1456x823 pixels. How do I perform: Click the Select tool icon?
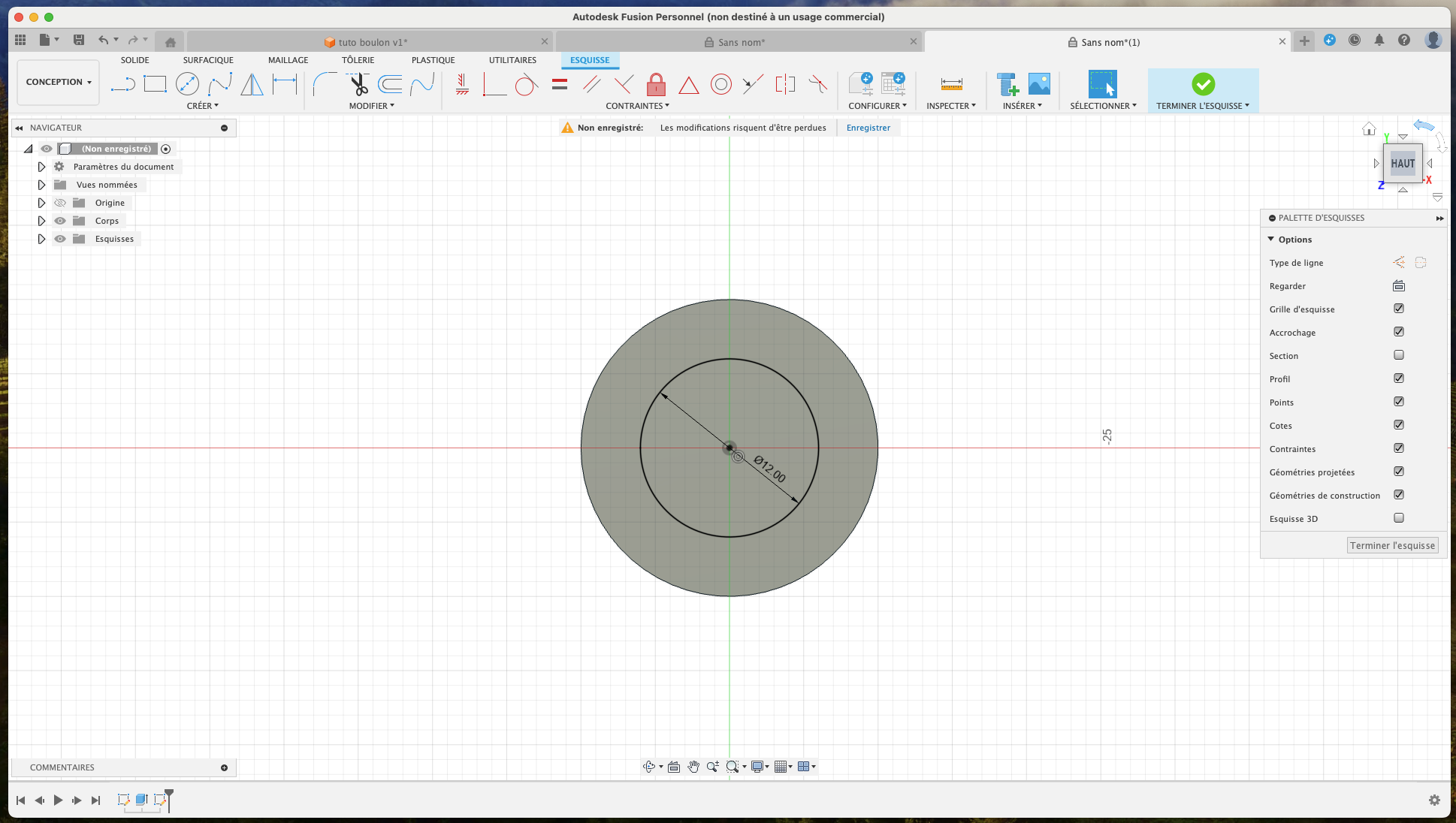click(1102, 84)
